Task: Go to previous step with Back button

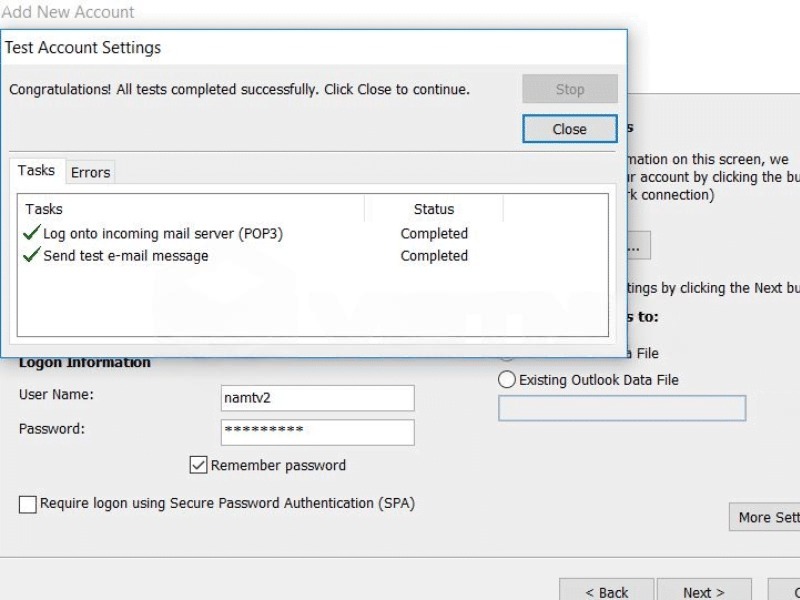Action: 606,592
